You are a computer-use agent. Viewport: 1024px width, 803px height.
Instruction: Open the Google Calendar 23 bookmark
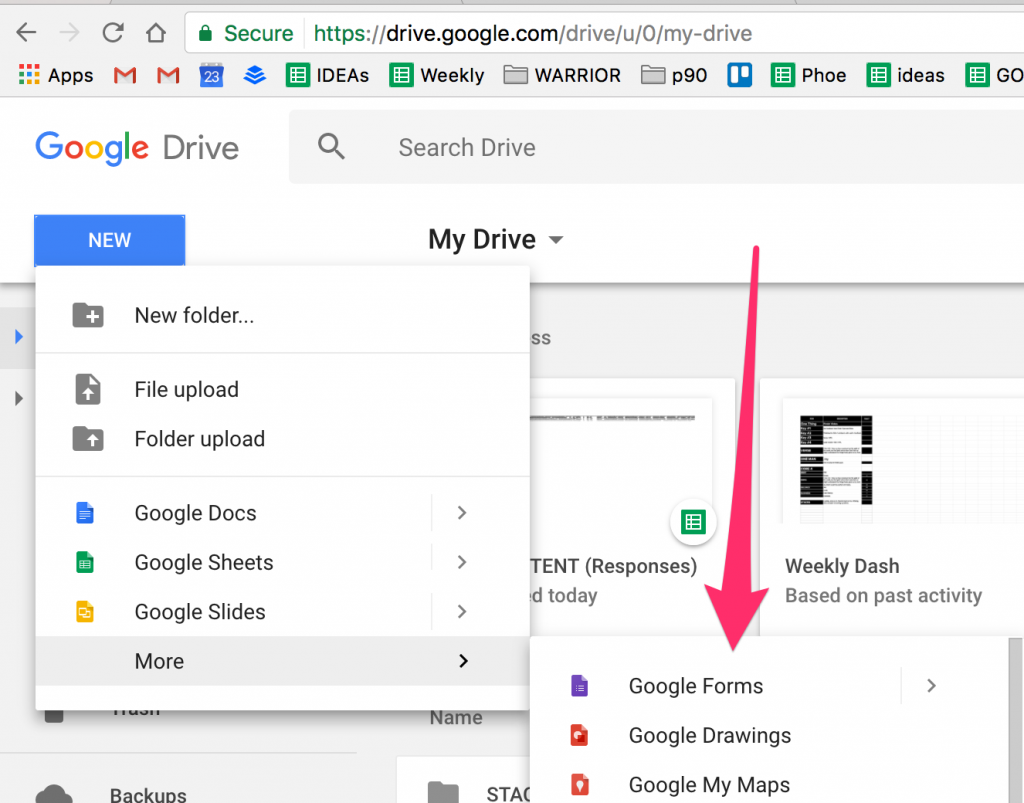click(212, 75)
